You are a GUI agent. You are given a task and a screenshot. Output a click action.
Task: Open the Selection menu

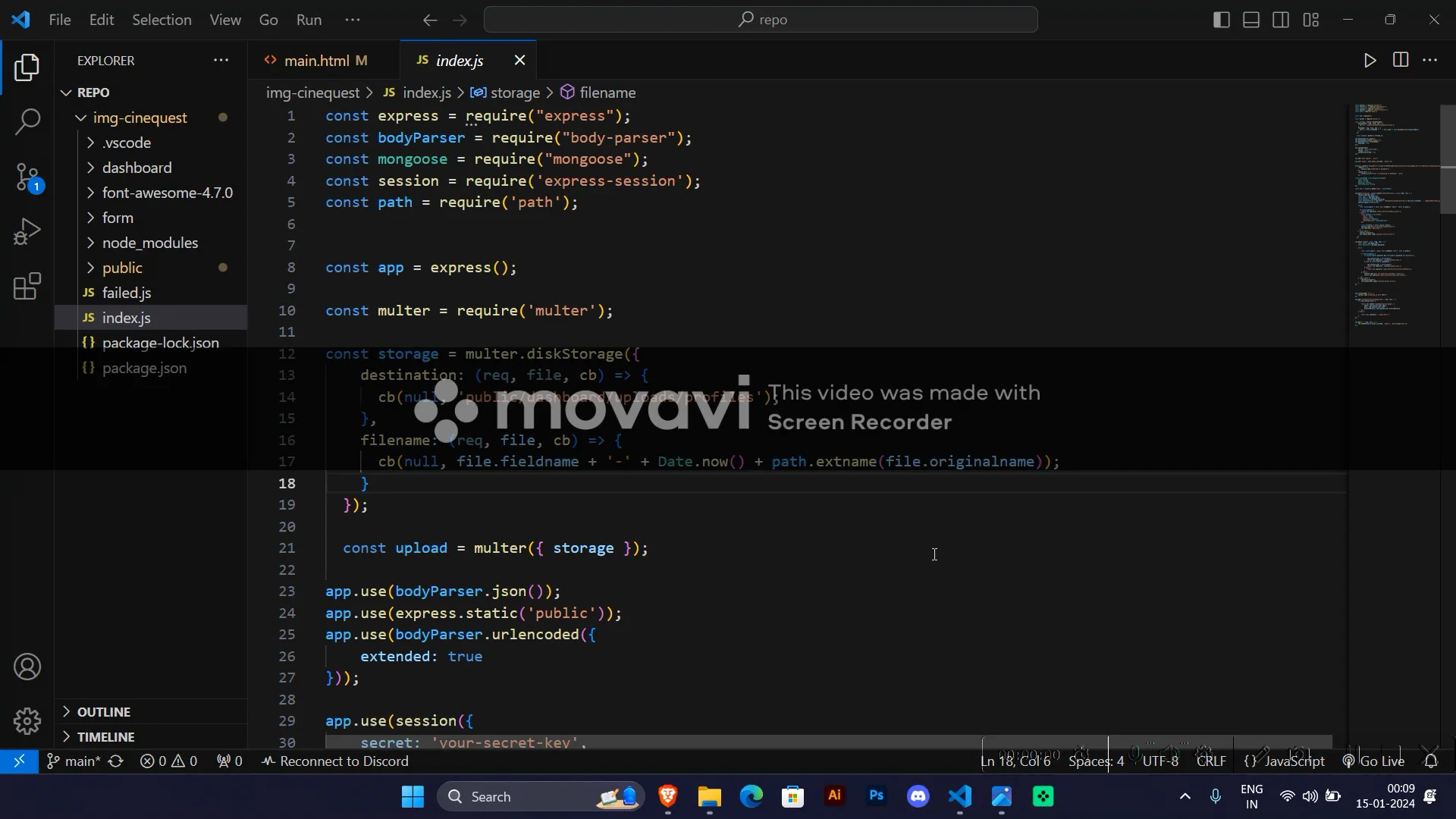(162, 20)
